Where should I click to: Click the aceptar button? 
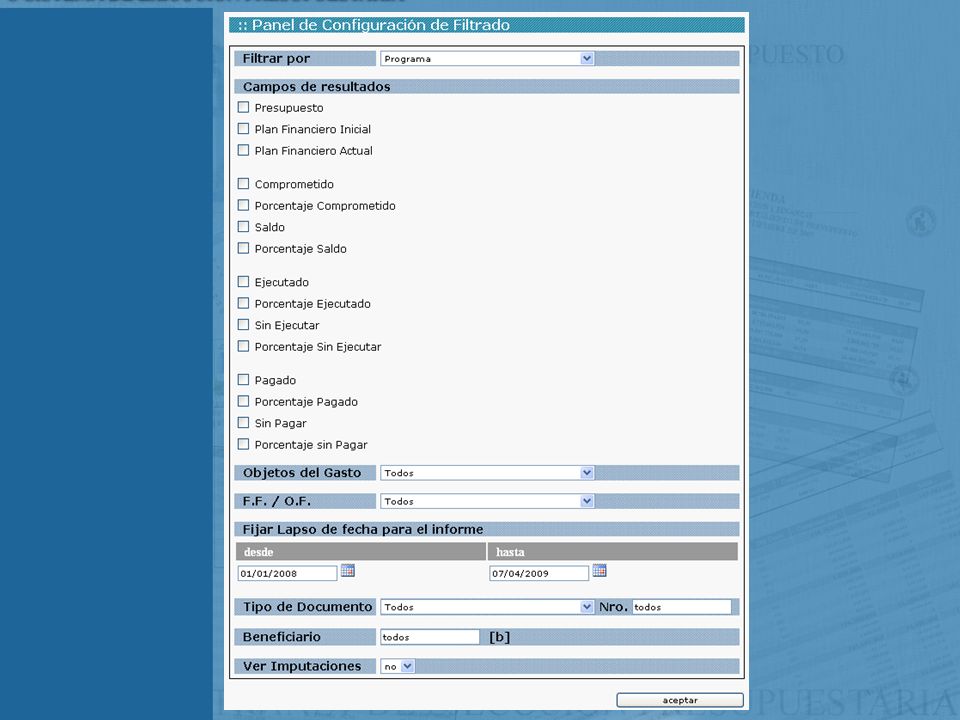pyautogui.click(x=680, y=700)
